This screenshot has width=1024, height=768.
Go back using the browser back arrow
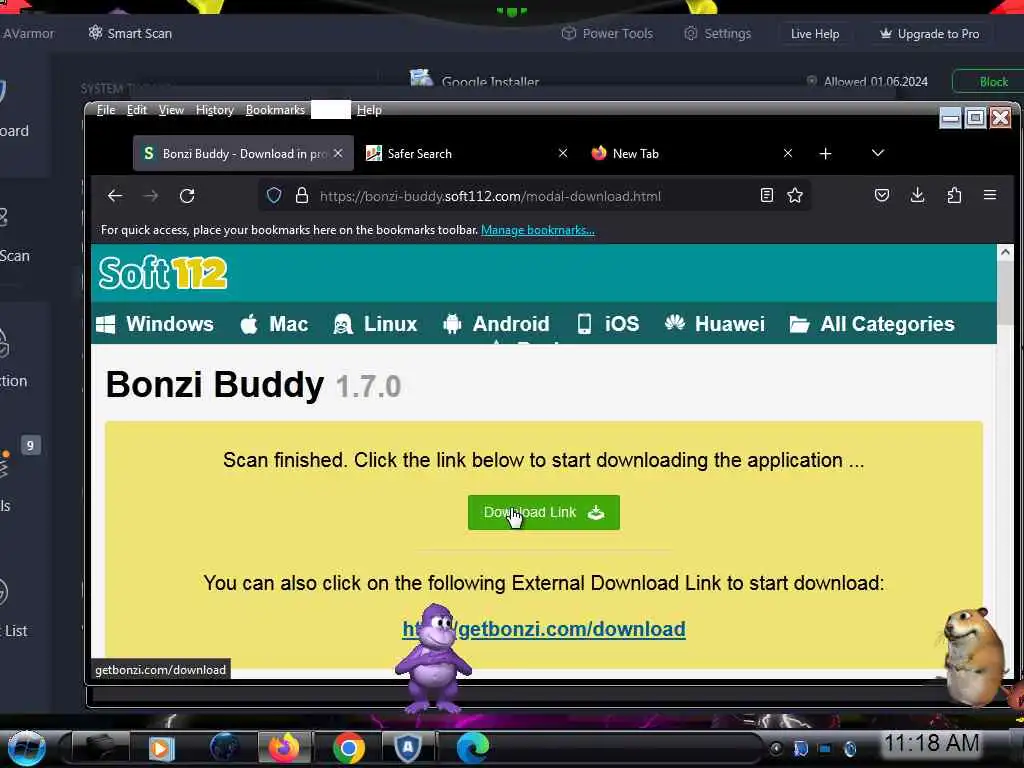point(115,196)
